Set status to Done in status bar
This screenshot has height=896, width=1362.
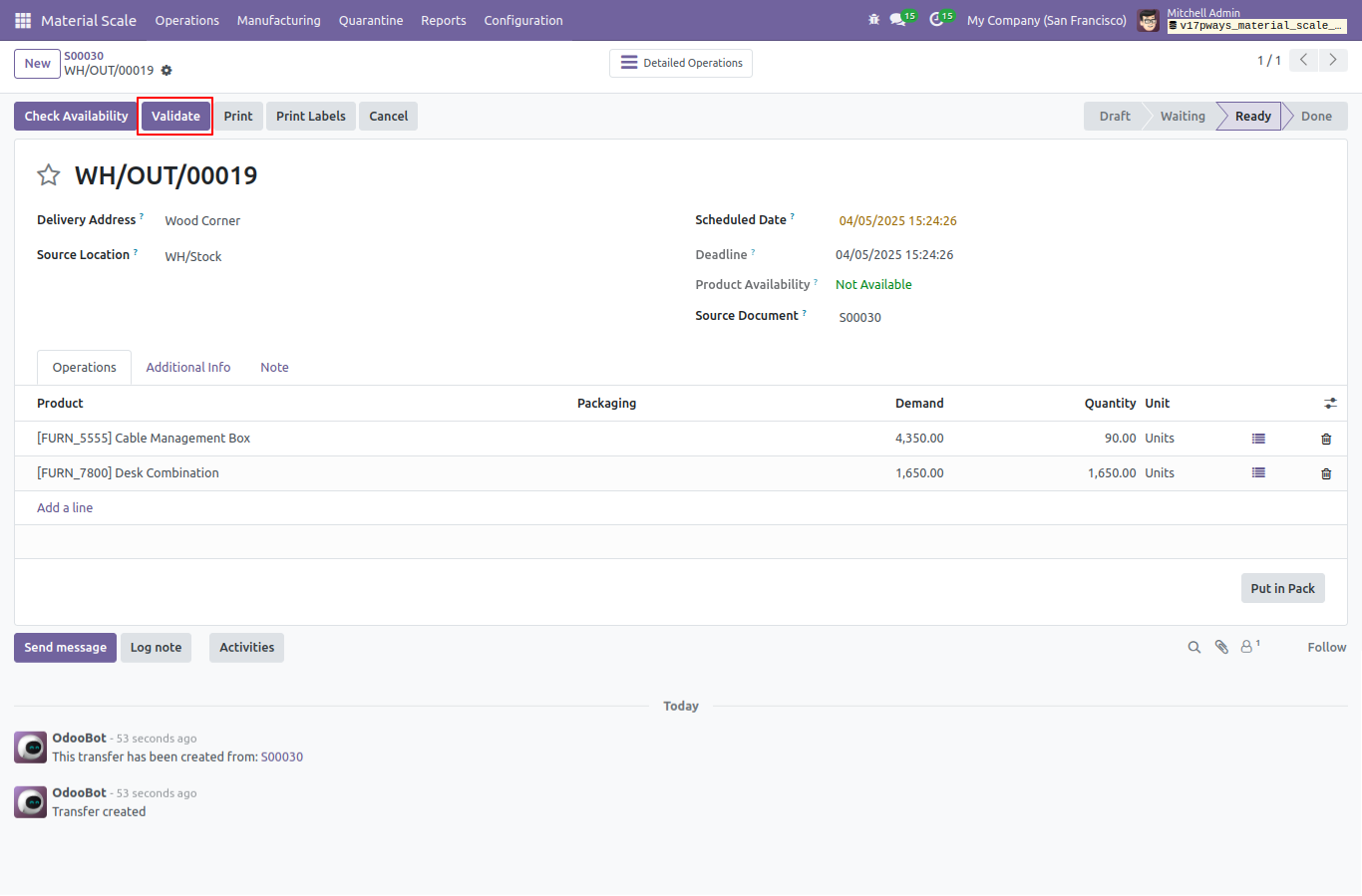point(1316,117)
